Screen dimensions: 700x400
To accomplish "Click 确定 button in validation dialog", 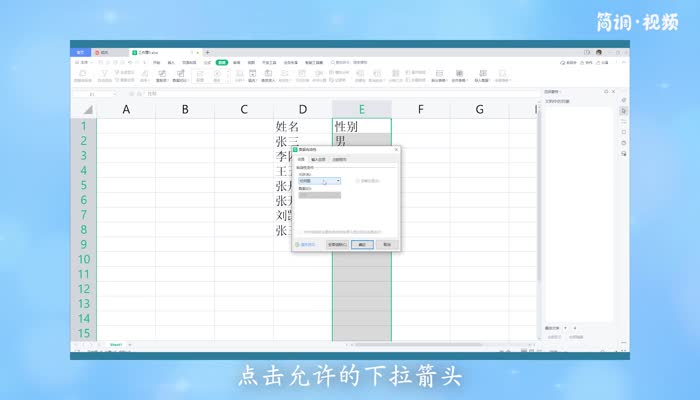I will (362, 243).
